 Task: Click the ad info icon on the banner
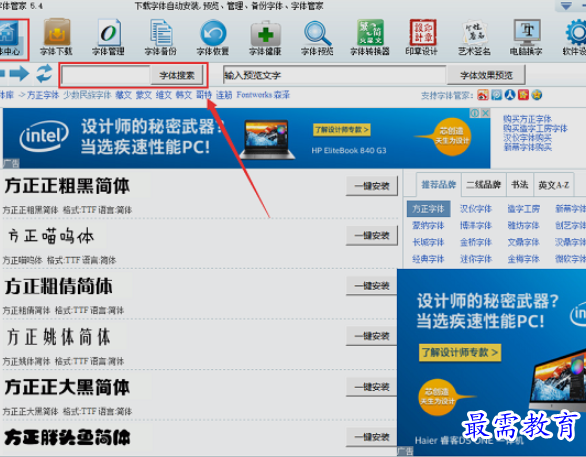pos(475,113)
